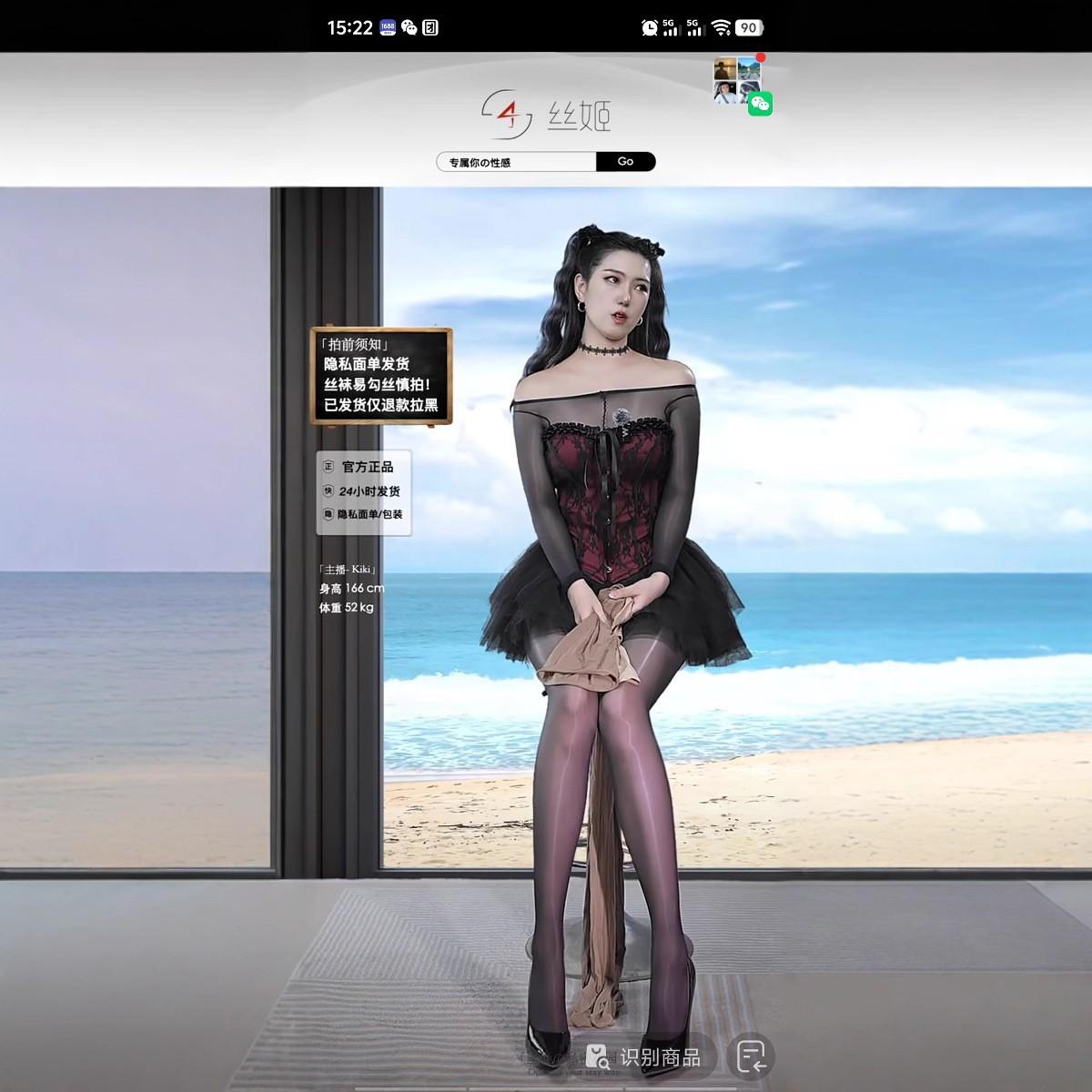Tap the square notification icon beside WeChat
The width and height of the screenshot is (1092, 1092).
click(431, 27)
